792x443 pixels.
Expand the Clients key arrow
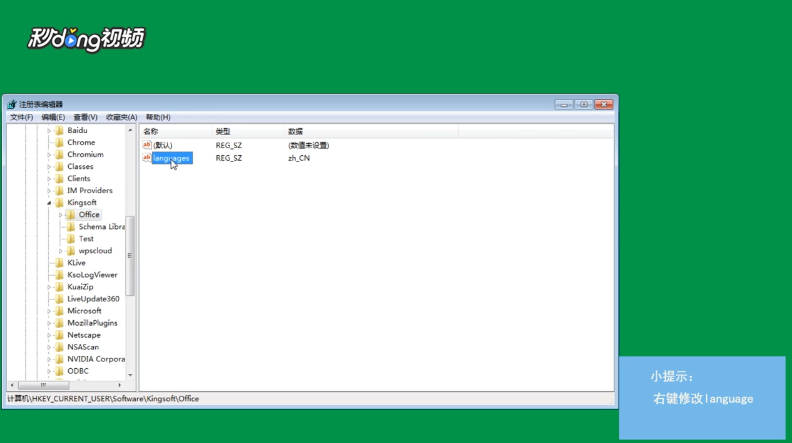pos(49,179)
